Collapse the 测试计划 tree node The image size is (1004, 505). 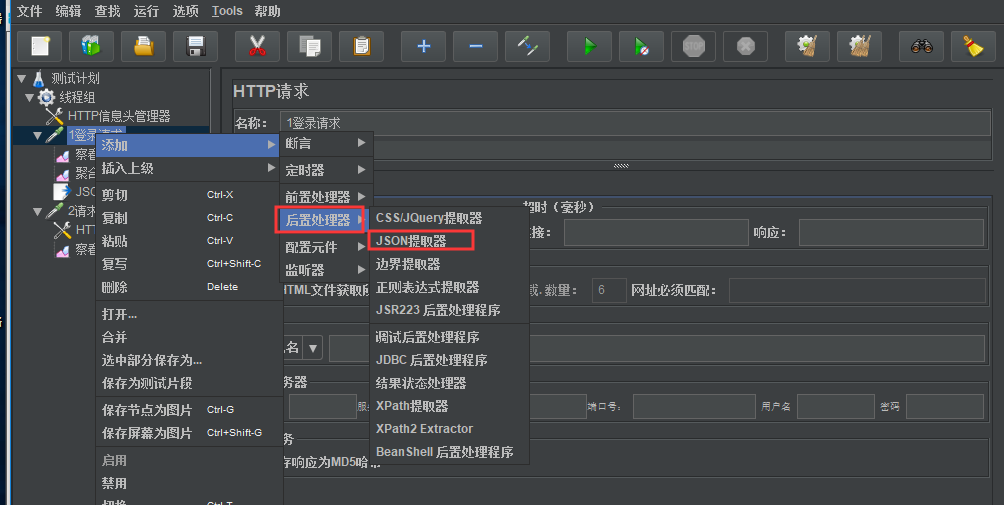[x=22, y=79]
